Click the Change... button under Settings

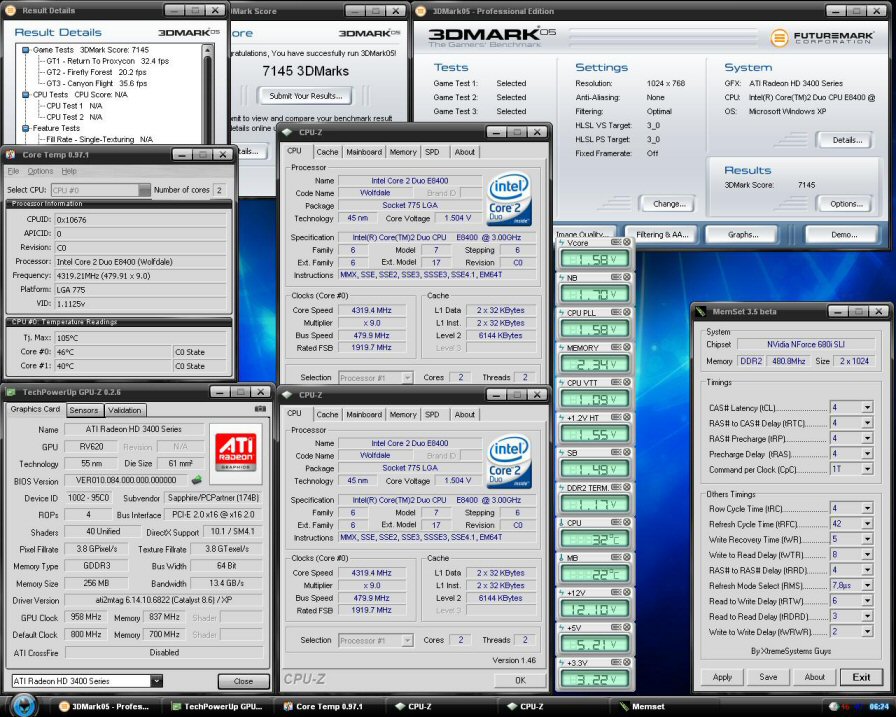point(668,204)
